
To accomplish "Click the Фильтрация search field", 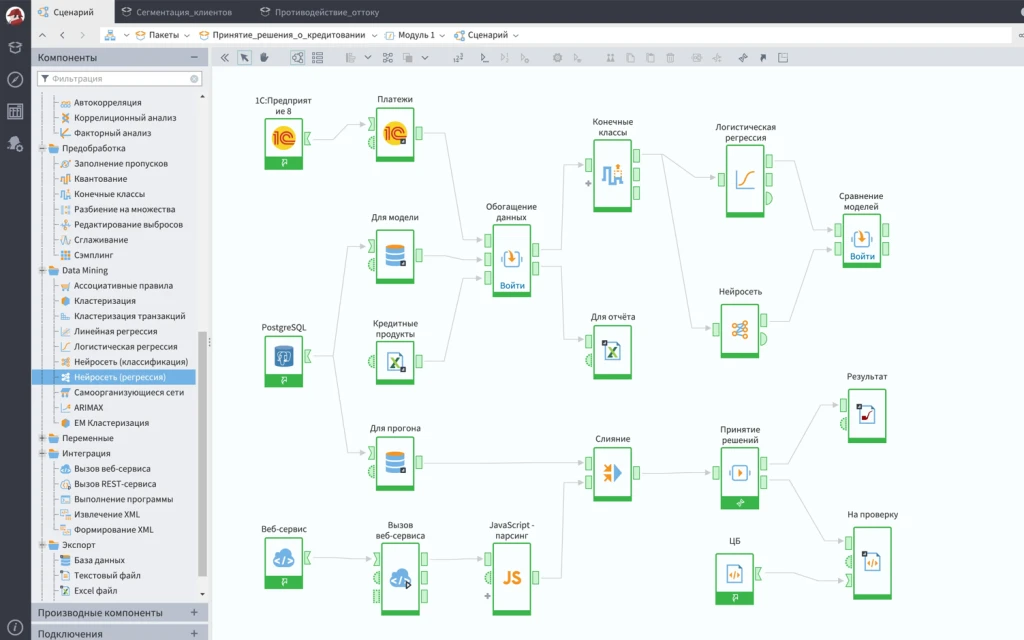I will coord(120,78).
